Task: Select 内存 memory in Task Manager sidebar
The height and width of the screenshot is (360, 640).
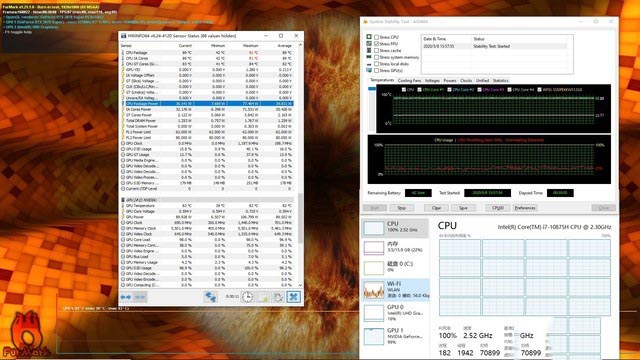Action: [395, 247]
